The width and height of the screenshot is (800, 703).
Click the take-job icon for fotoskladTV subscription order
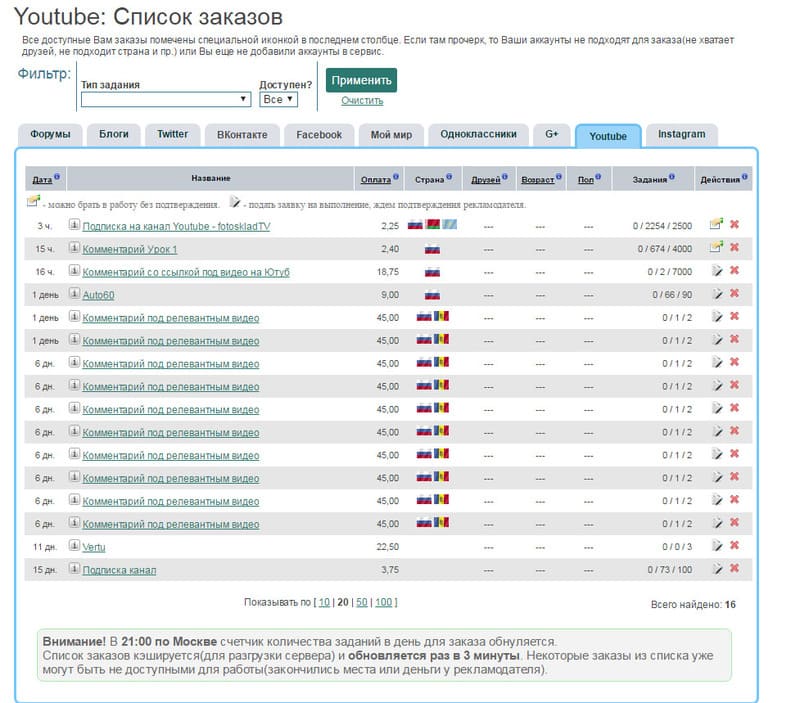[716, 225]
